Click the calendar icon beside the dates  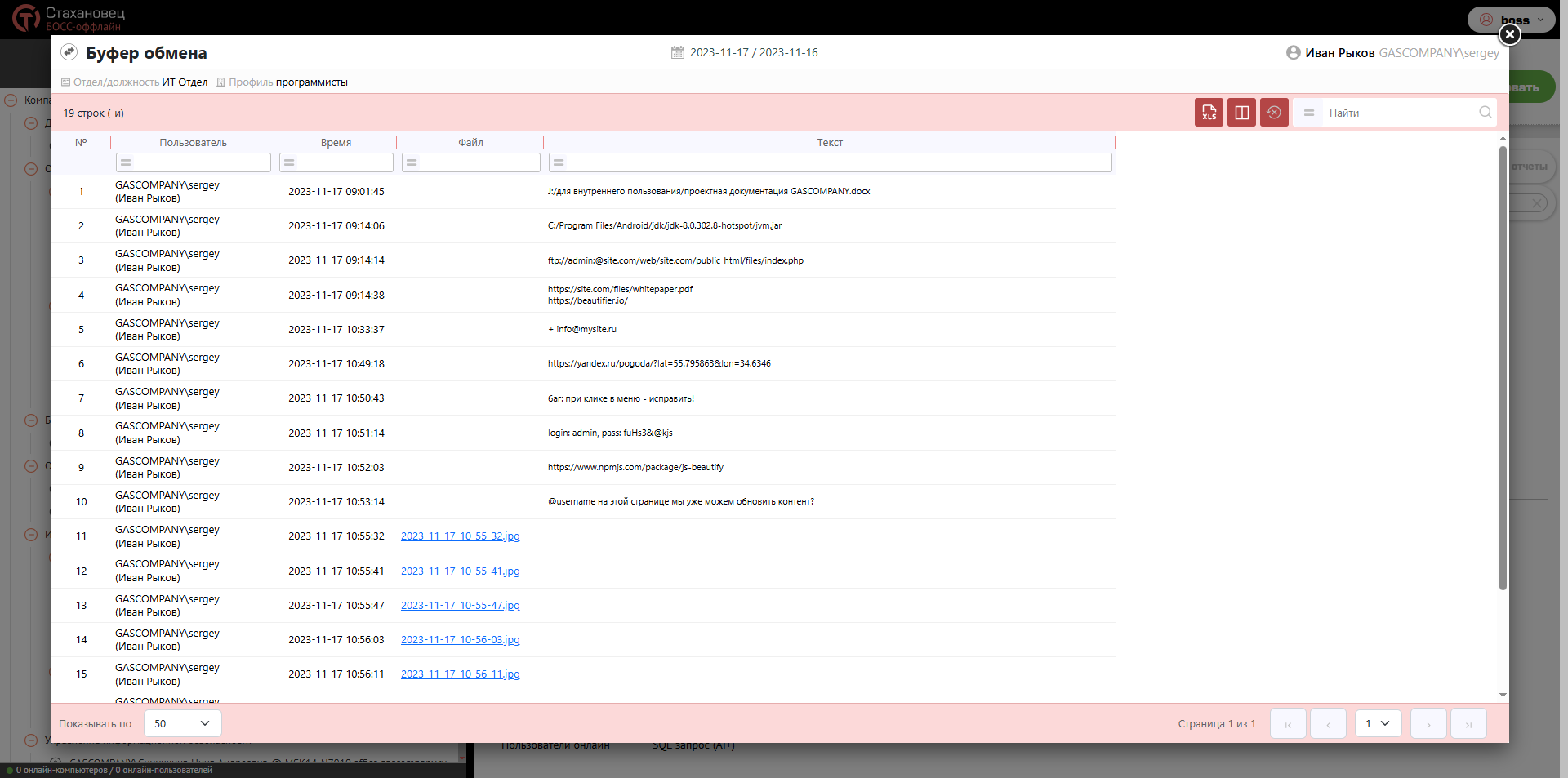(678, 52)
